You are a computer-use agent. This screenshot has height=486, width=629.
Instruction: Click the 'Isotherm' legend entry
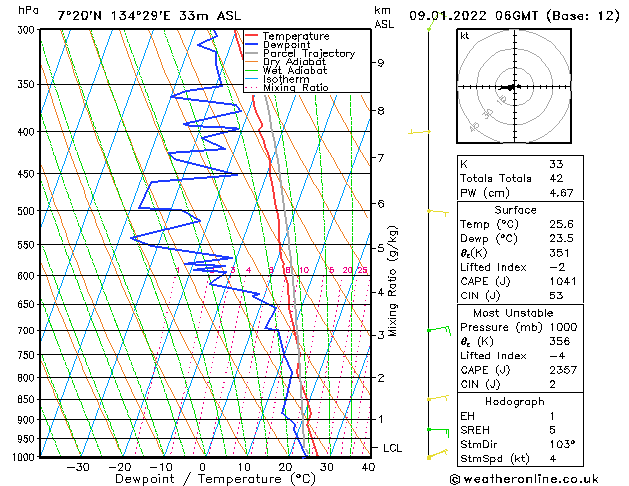click(x=286, y=79)
